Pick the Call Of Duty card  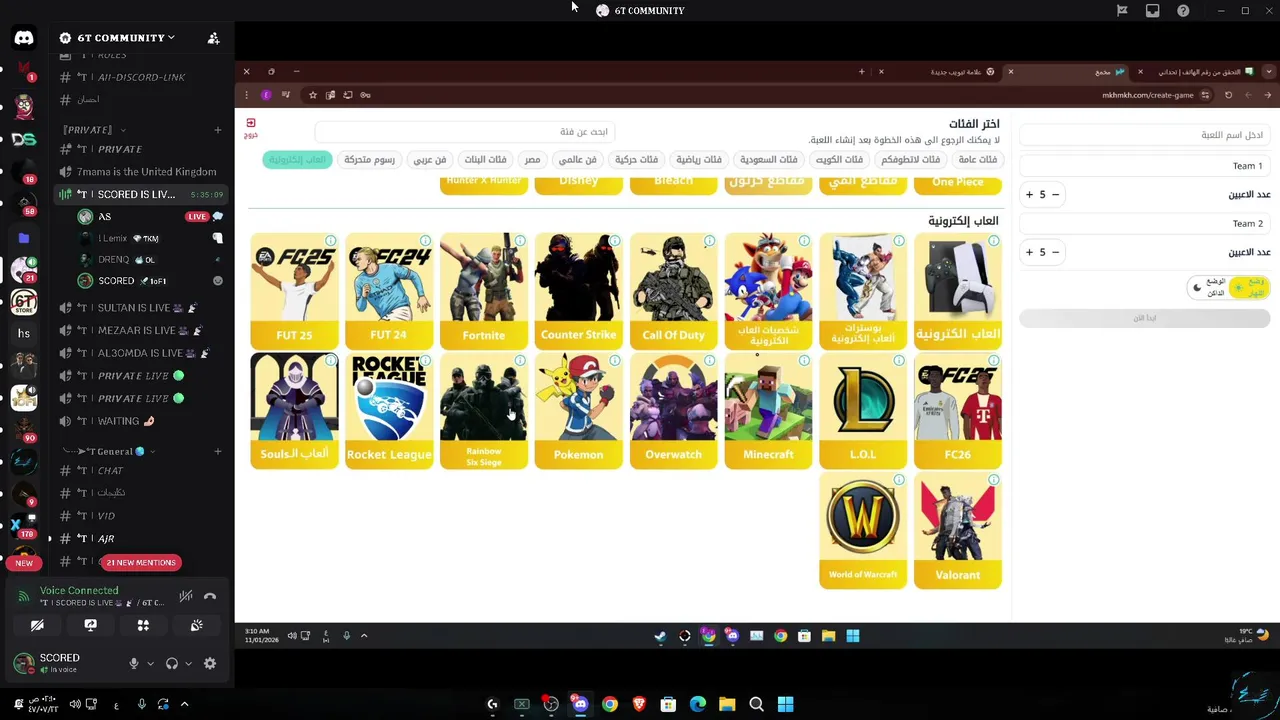pos(673,291)
